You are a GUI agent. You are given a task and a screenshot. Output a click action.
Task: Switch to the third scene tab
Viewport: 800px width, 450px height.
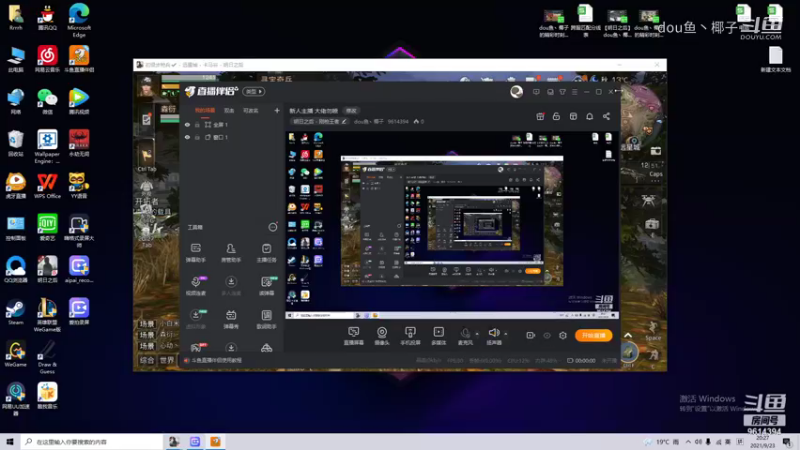pyautogui.click(x=251, y=110)
